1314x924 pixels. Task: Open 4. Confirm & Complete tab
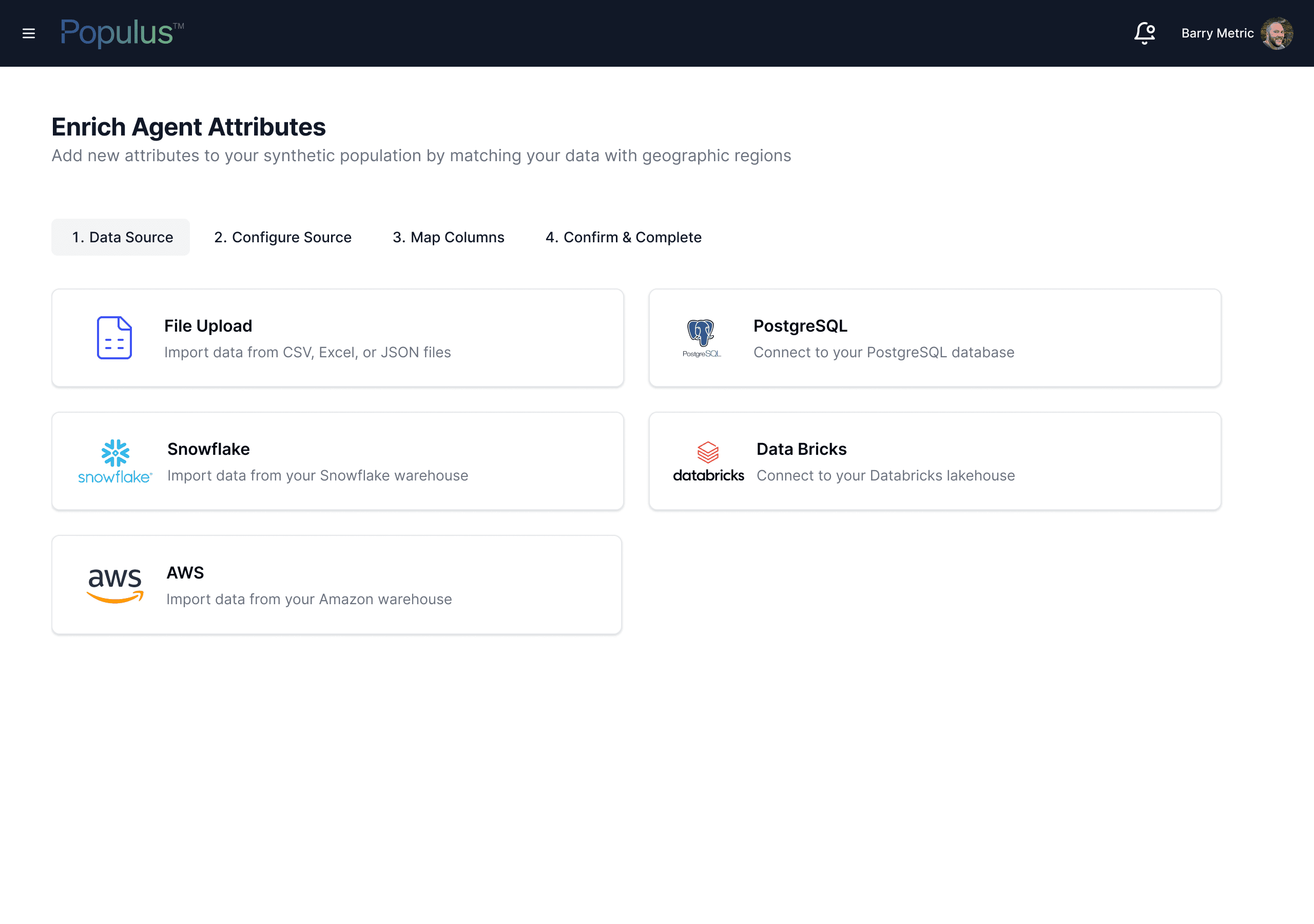[623, 237]
